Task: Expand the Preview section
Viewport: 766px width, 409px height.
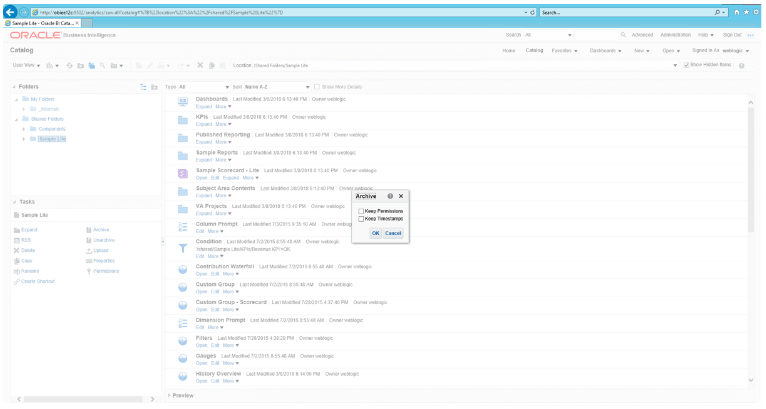Action: [169, 395]
